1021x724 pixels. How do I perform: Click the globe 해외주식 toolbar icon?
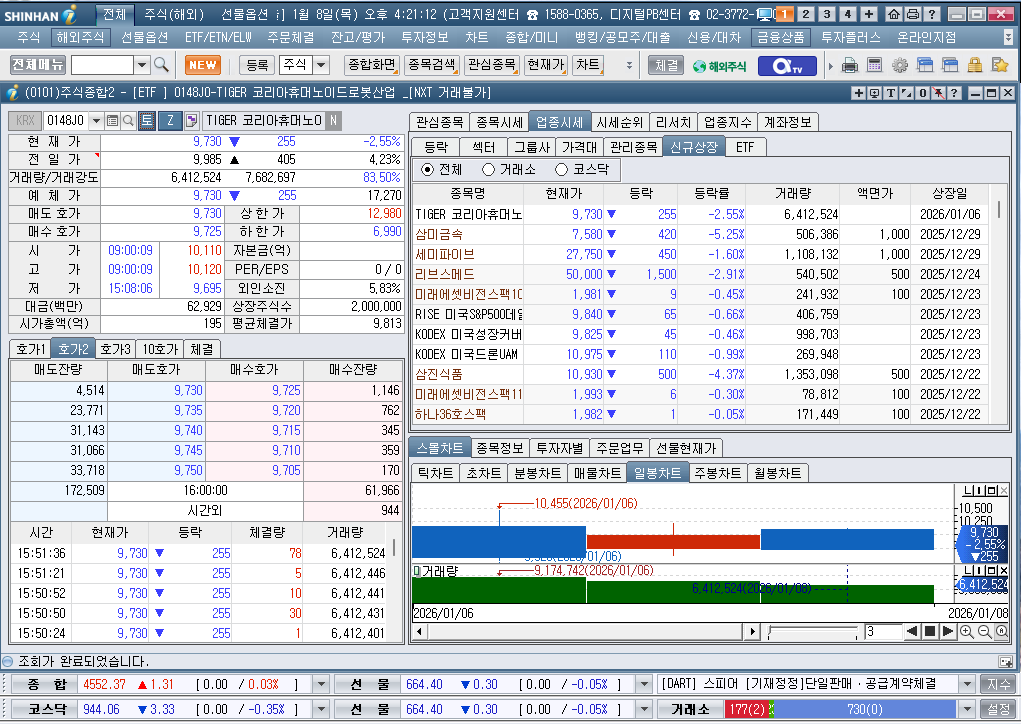pyautogui.click(x=720, y=66)
